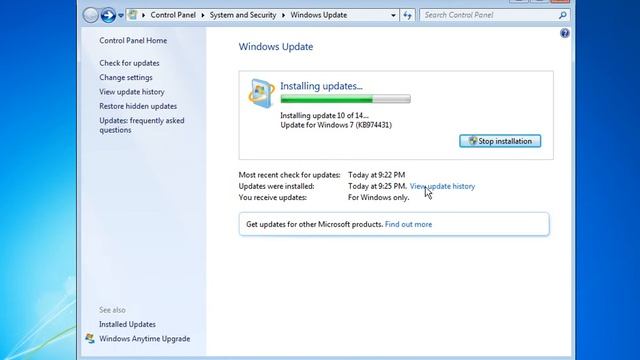The width and height of the screenshot is (640, 360).
Task: Click Find out more link
Action: coord(408,224)
